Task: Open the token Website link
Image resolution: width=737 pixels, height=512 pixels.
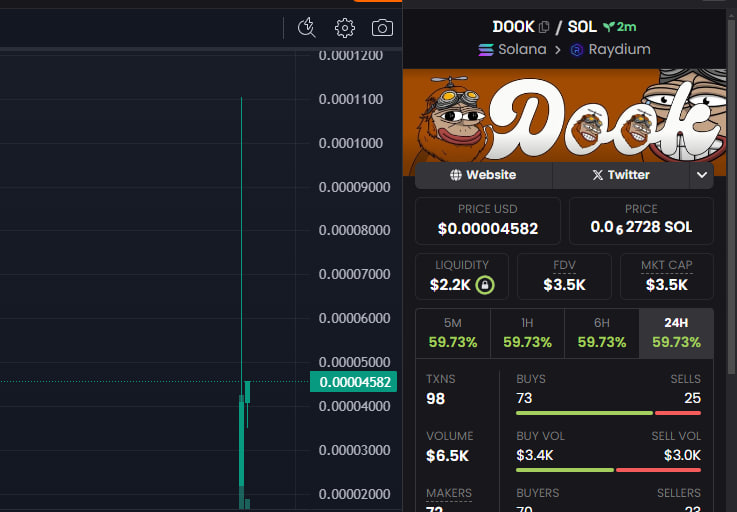Action: 483,175
